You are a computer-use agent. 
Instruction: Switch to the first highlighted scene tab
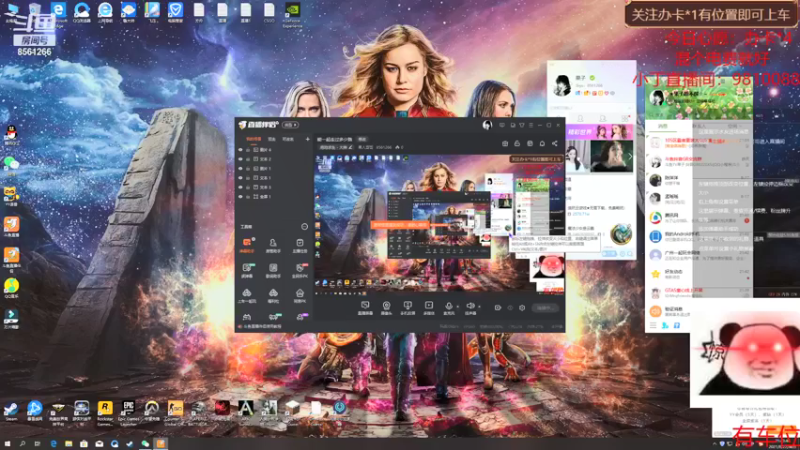point(253,139)
